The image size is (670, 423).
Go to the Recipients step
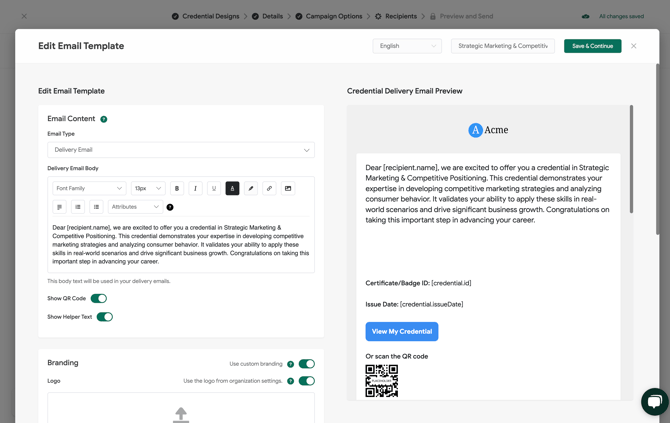tap(396, 16)
